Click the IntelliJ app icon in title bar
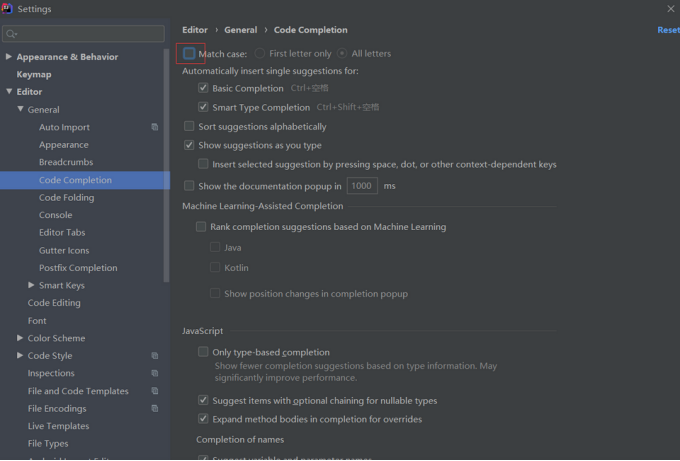The height and width of the screenshot is (461, 680). coord(7,8)
